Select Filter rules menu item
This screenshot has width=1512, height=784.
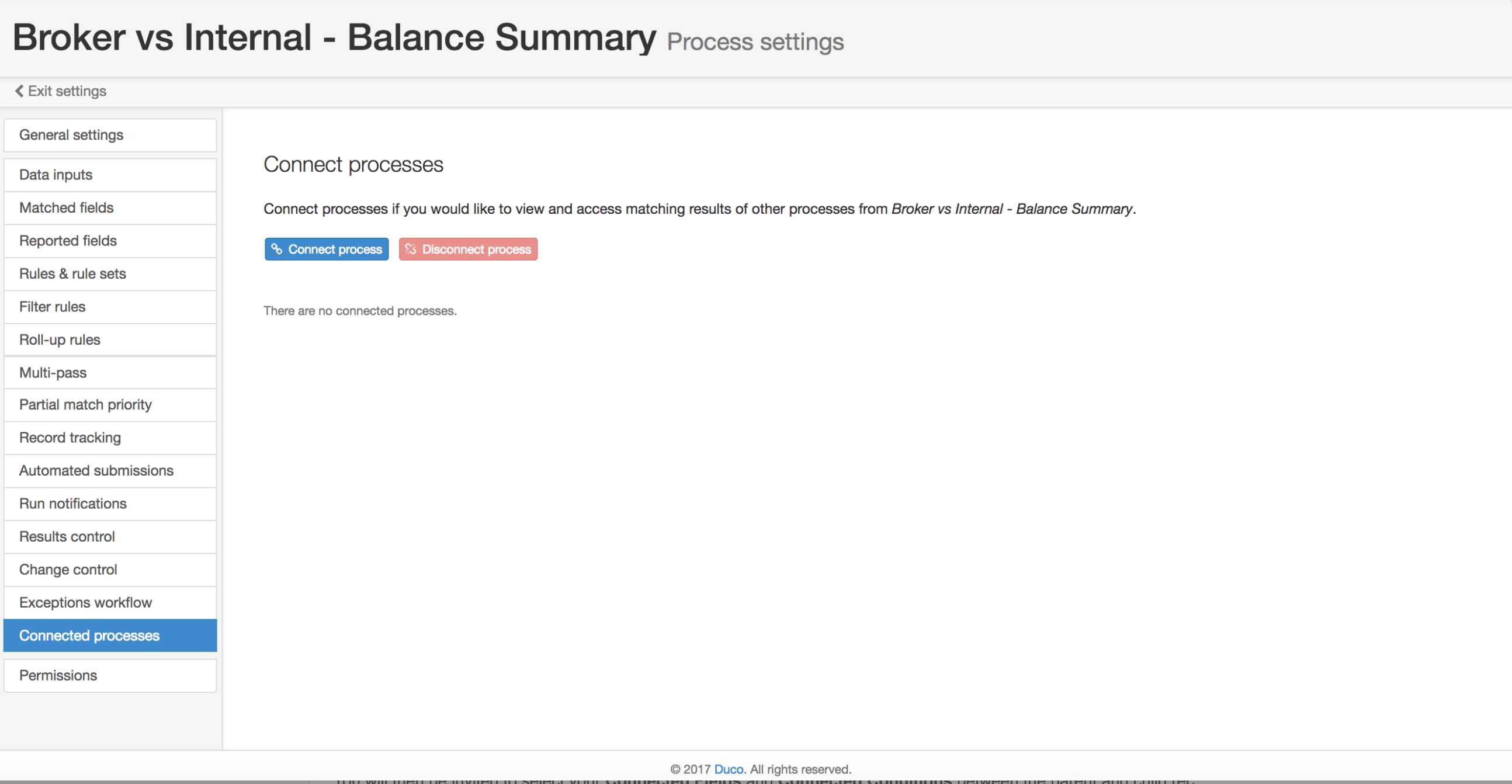(x=110, y=307)
